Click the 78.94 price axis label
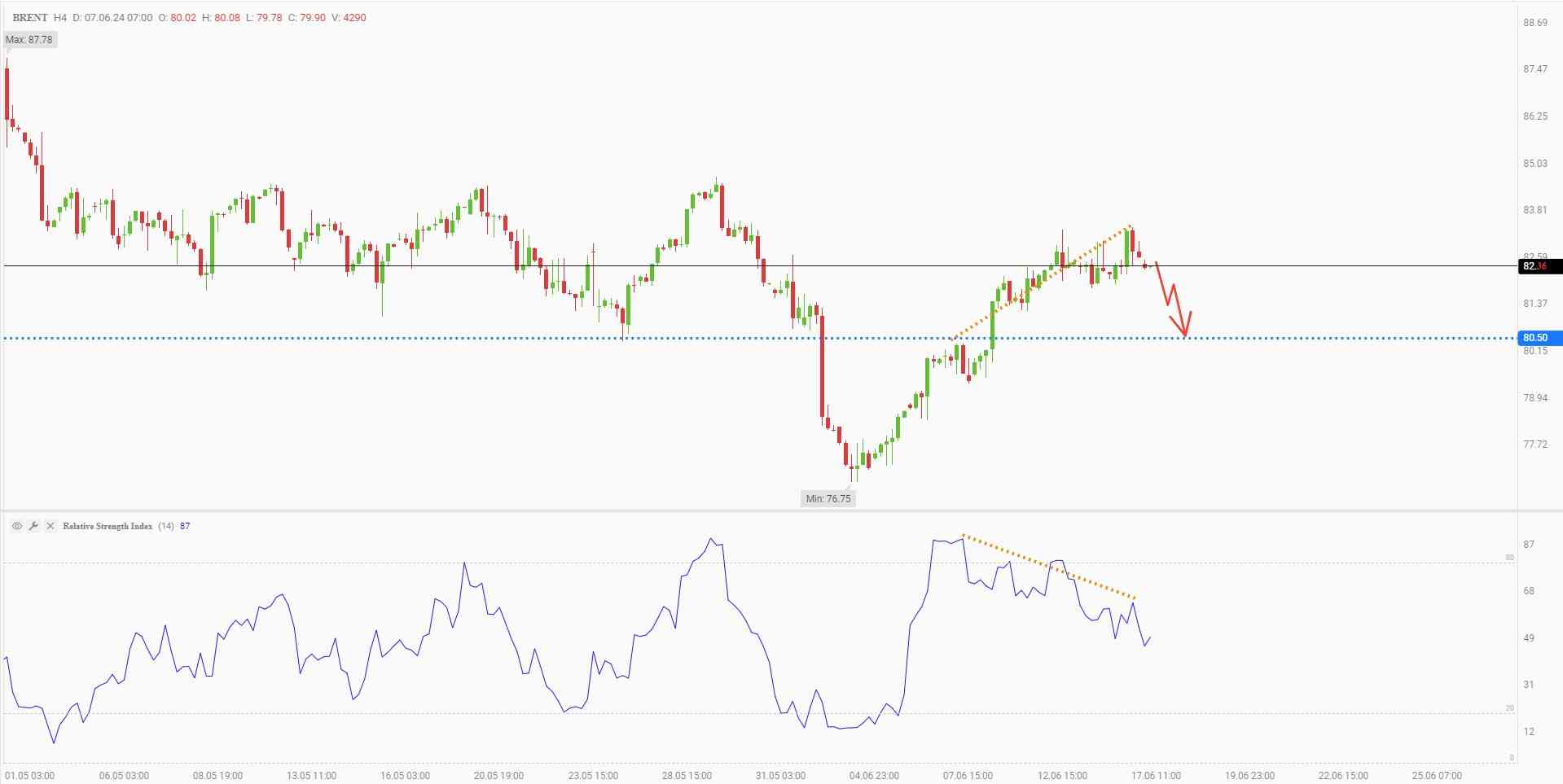Viewport: 1563px width, 784px height. [x=1535, y=398]
